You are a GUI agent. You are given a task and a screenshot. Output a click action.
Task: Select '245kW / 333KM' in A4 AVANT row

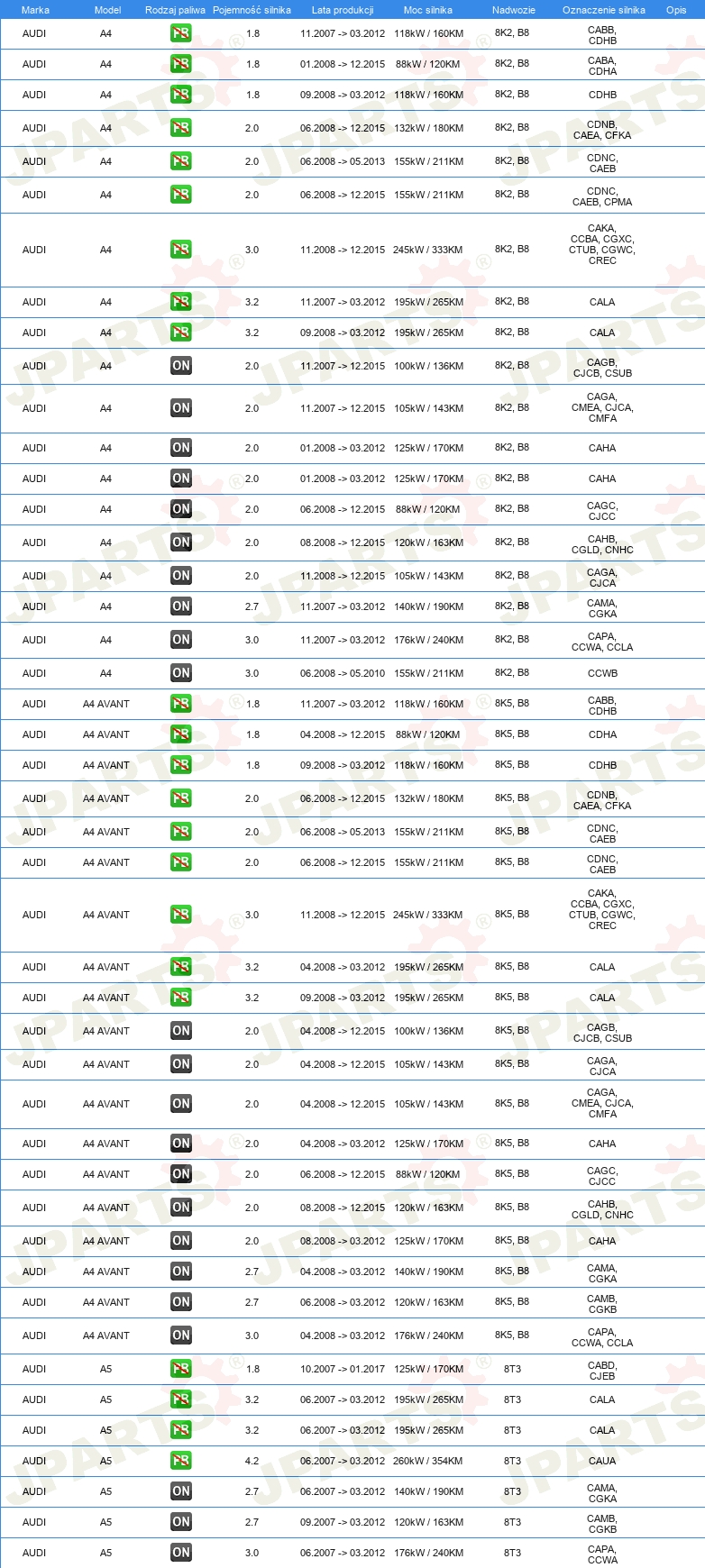tap(428, 915)
